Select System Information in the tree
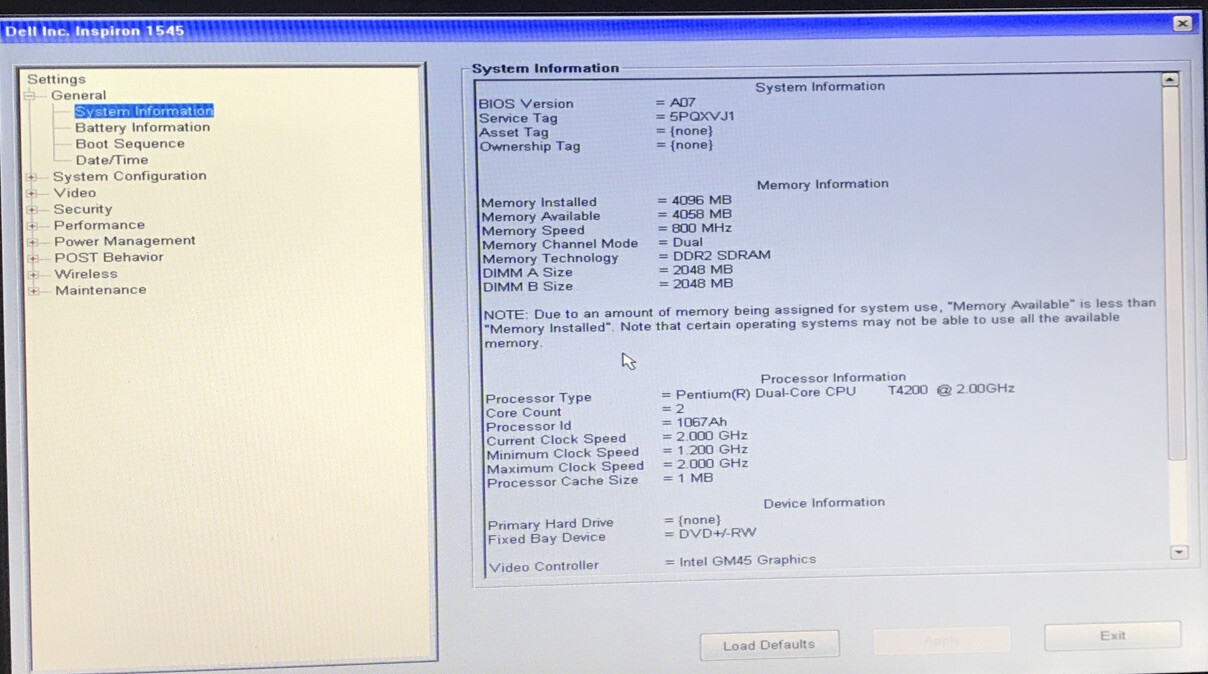The height and width of the screenshot is (674, 1208). pos(144,111)
